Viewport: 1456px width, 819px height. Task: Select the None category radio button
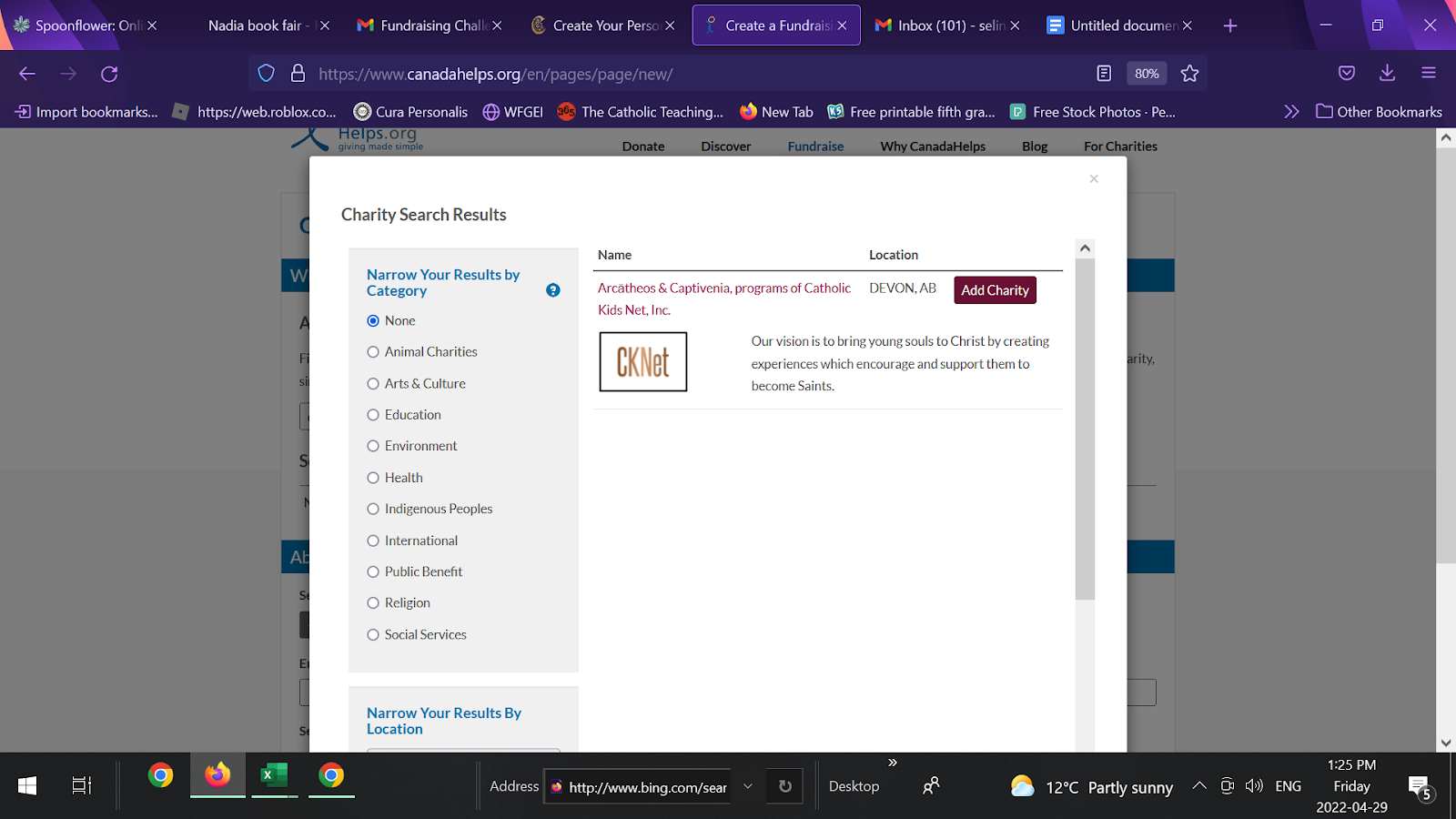click(x=373, y=320)
